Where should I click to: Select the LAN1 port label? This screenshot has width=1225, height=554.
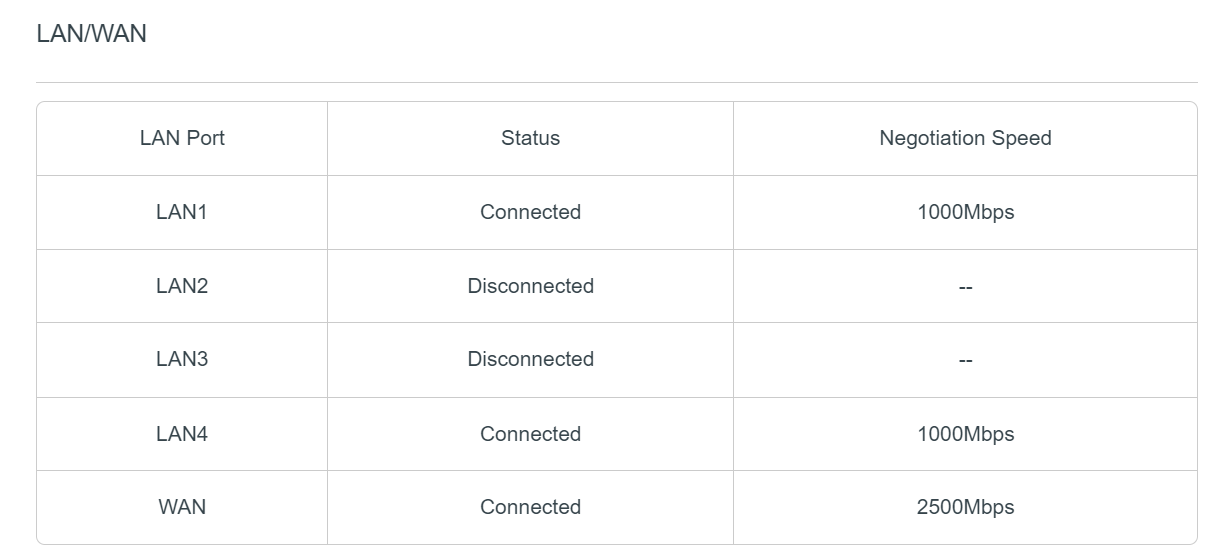[x=182, y=212]
